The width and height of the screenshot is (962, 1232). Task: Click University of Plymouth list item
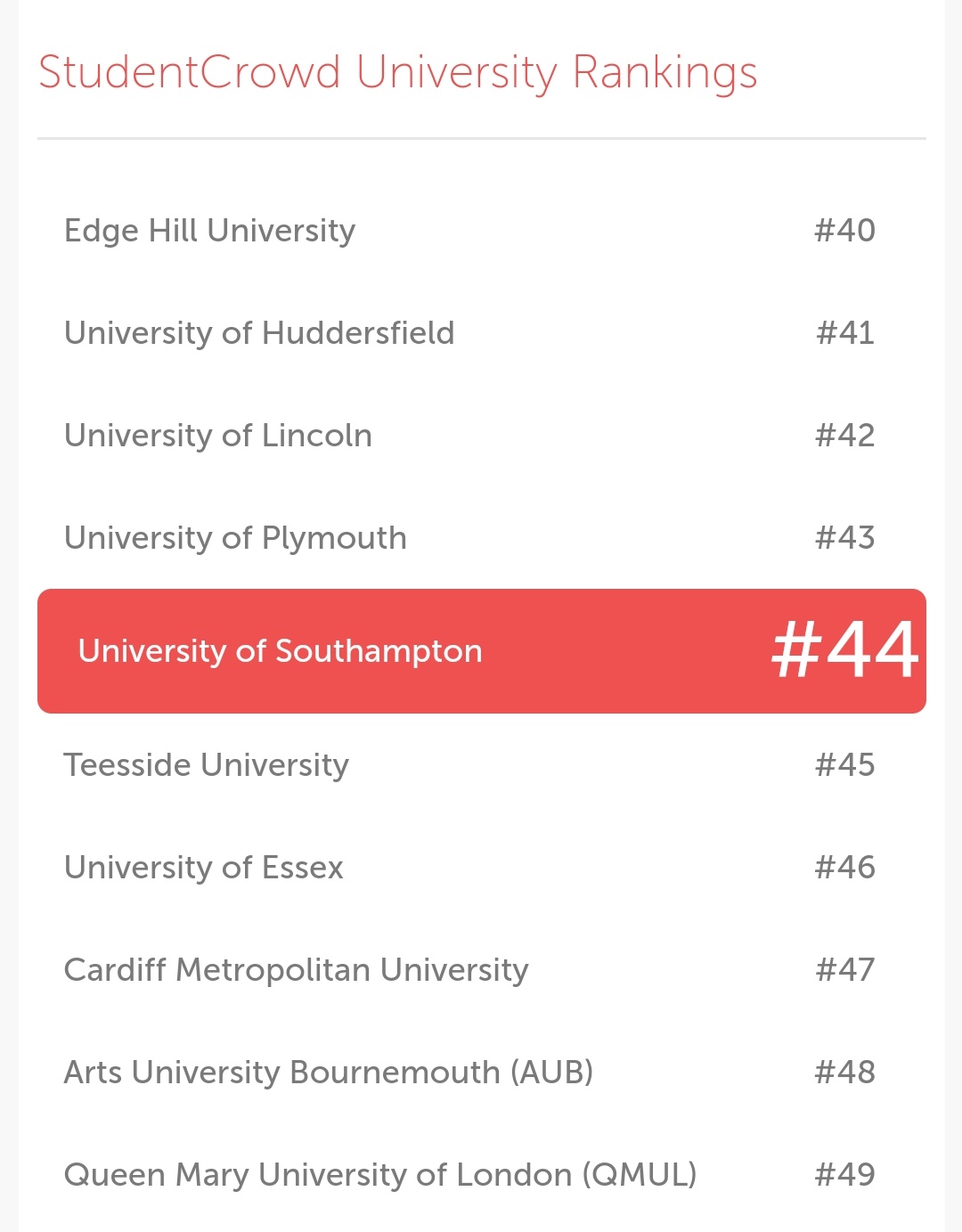(x=481, y=538)
